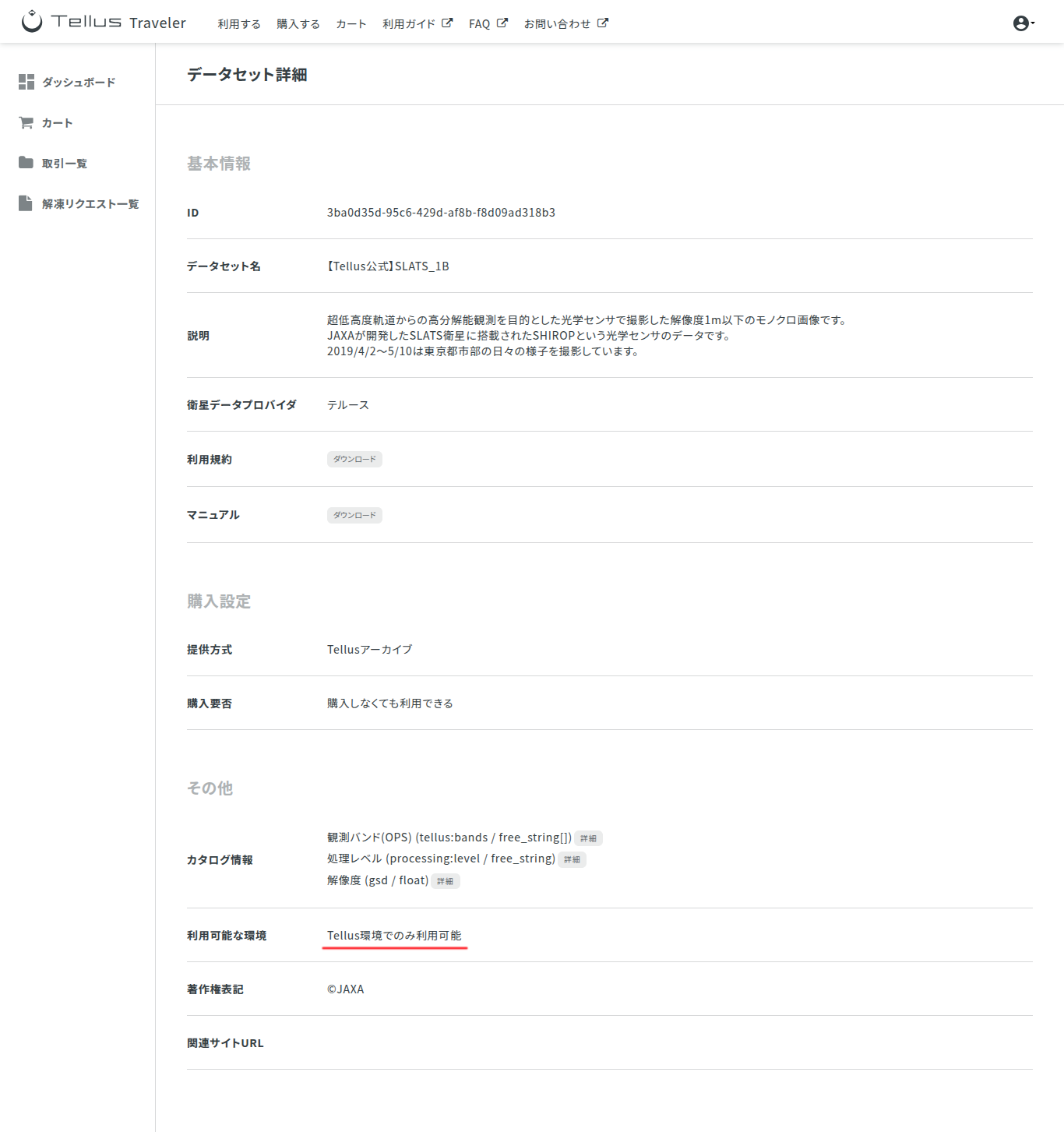This screenshot has height=1132, width=1064.
Task: Click external link icon beside FAQ
Action: tap(502, 23)
